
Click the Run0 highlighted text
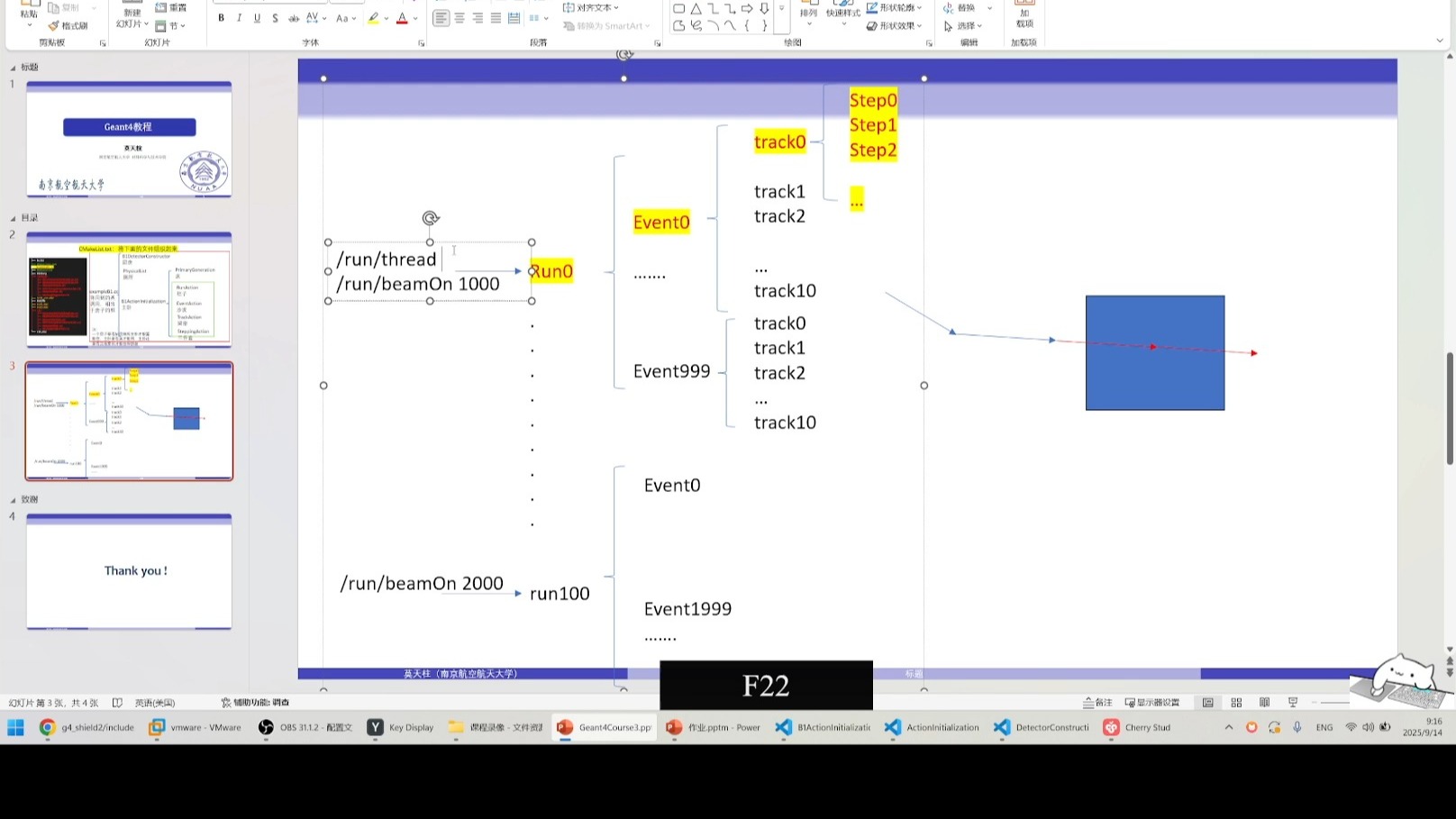(x=551, y=271)
